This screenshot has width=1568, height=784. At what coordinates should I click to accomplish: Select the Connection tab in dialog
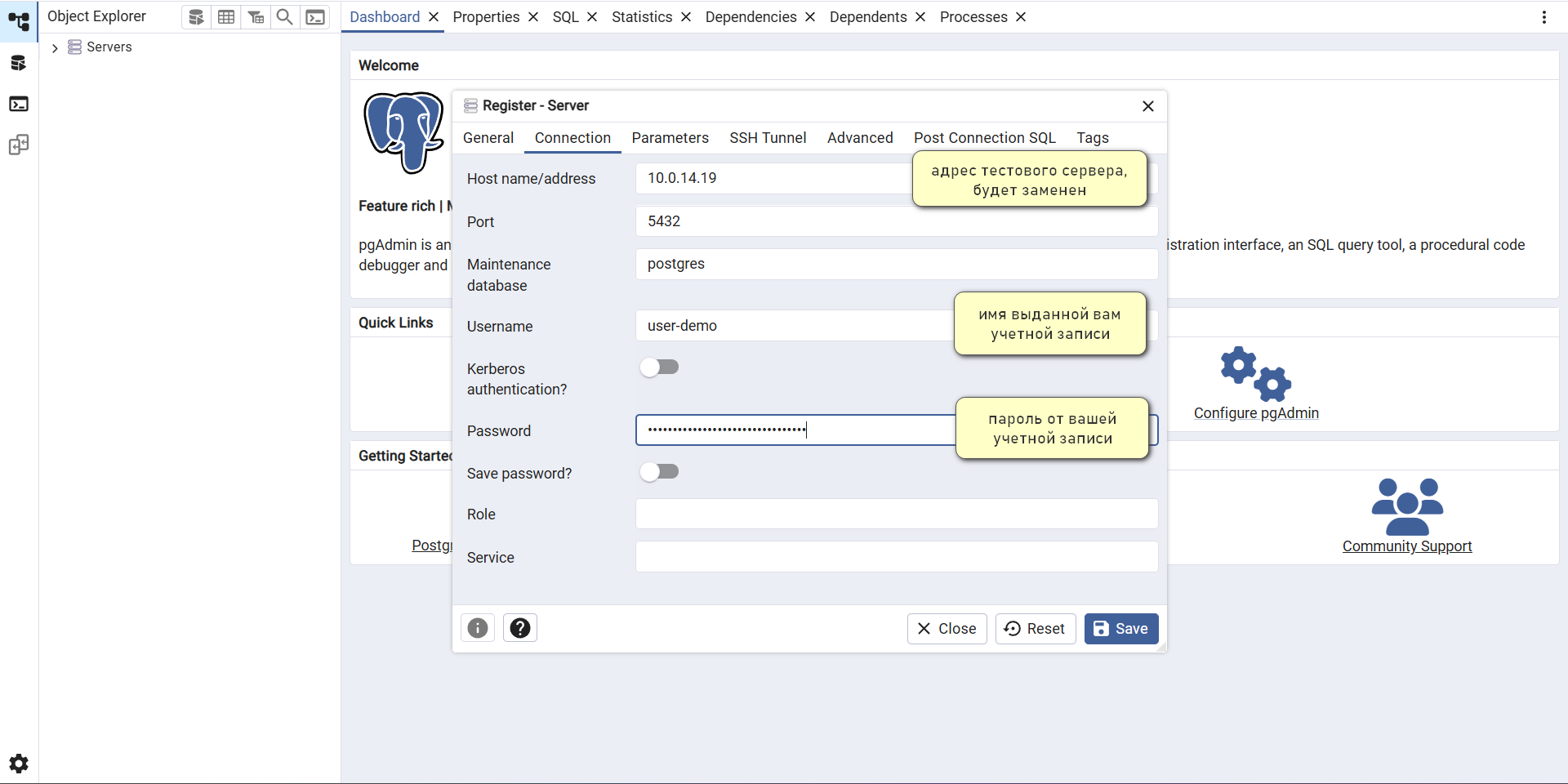tap(572, 138)
